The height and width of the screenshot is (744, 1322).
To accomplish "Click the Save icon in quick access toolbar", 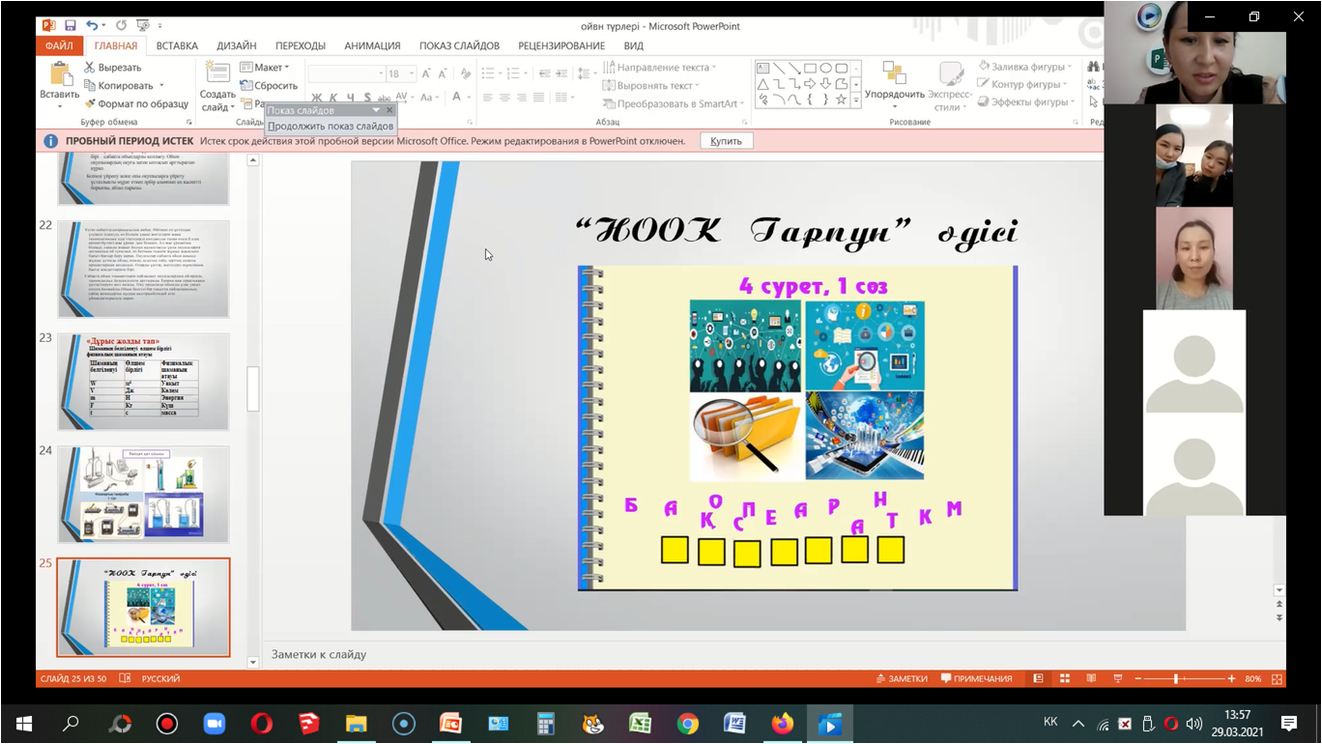I will (70, 25).
